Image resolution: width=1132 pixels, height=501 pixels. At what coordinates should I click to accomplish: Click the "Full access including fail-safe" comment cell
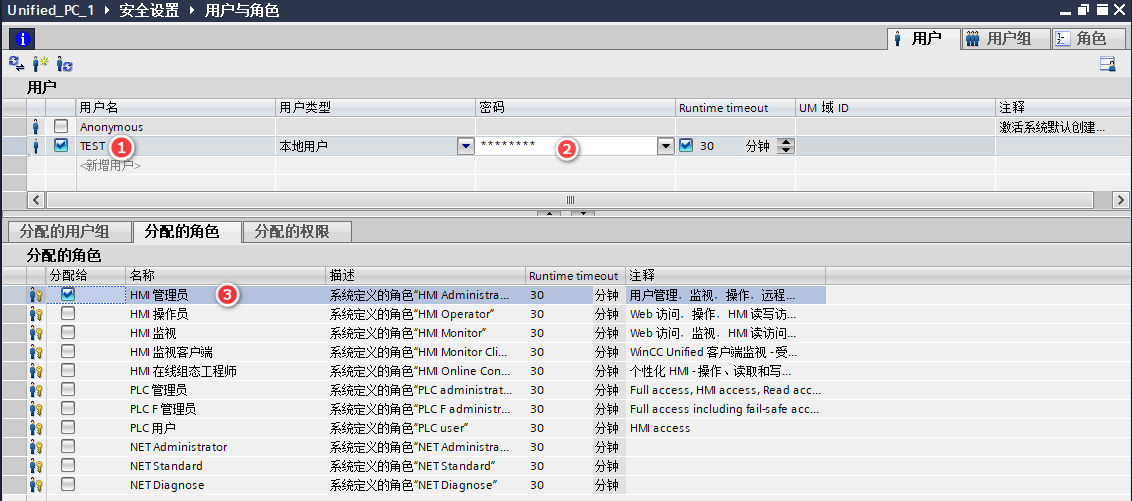pos(725,409)
